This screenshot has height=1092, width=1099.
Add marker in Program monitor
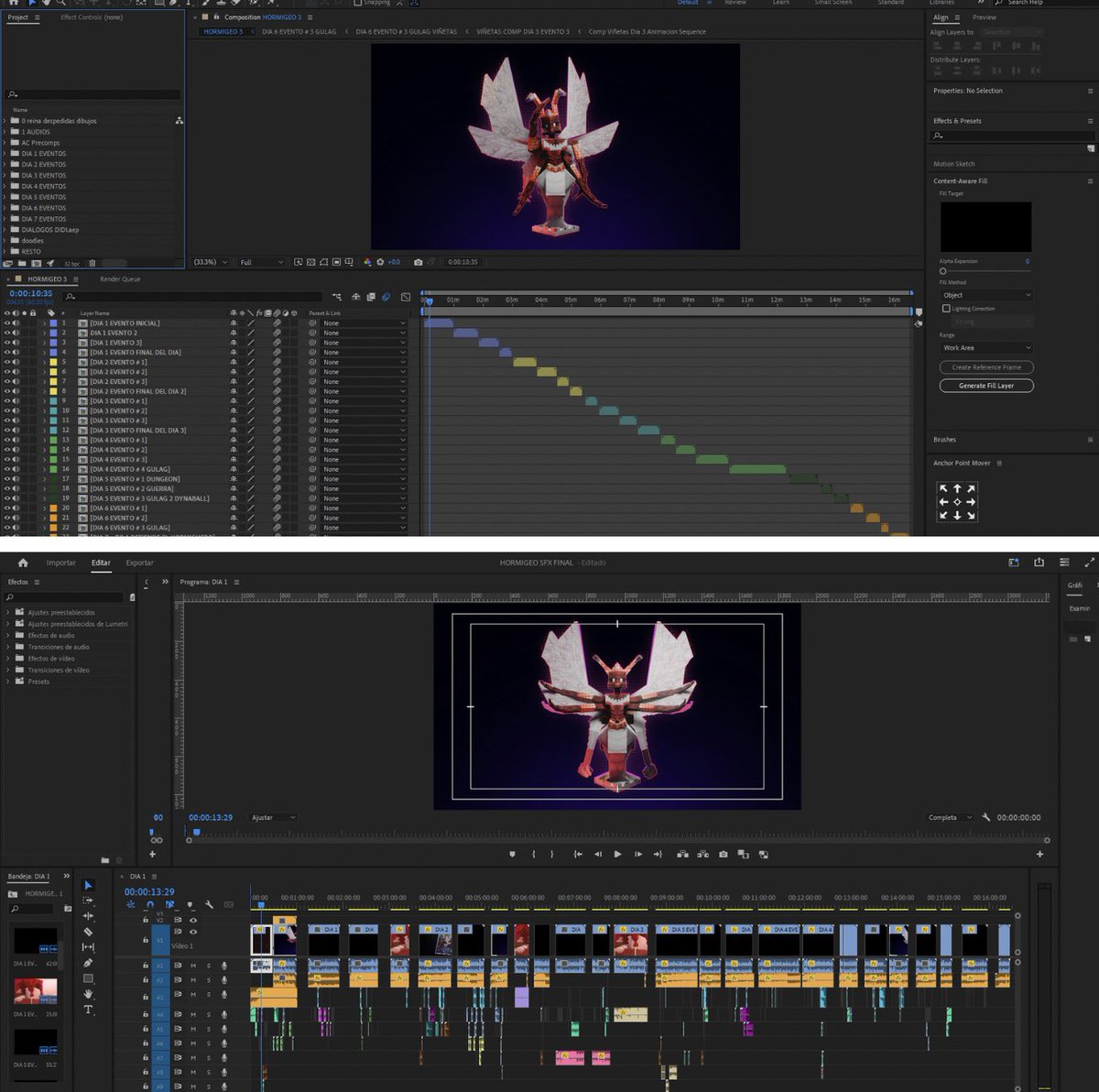(512, 854)
